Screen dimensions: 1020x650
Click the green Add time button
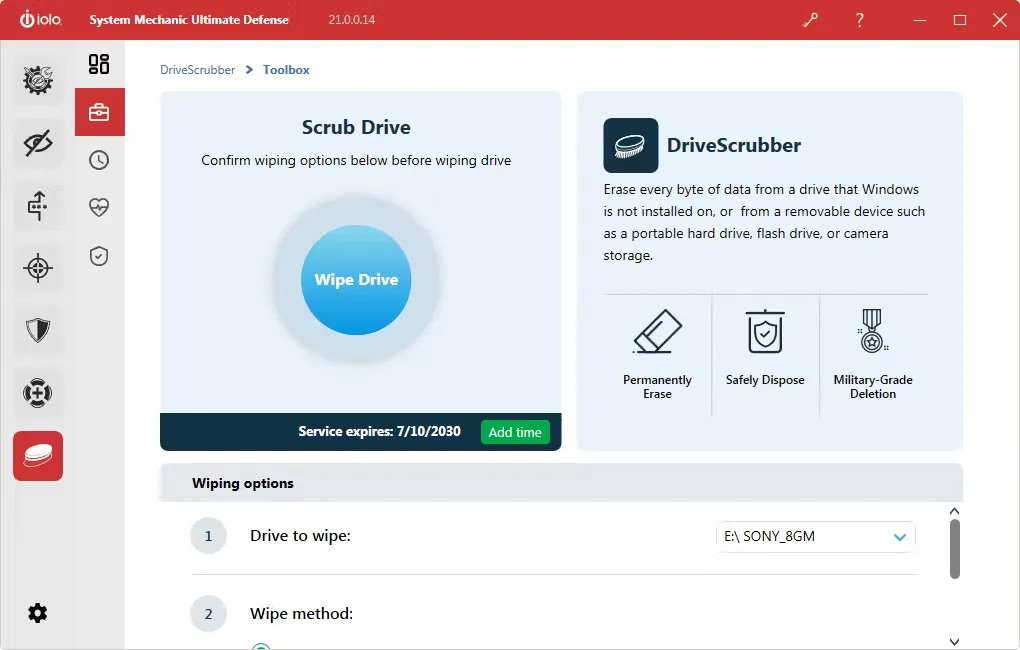pyautogui.click(x=515, y=432)
